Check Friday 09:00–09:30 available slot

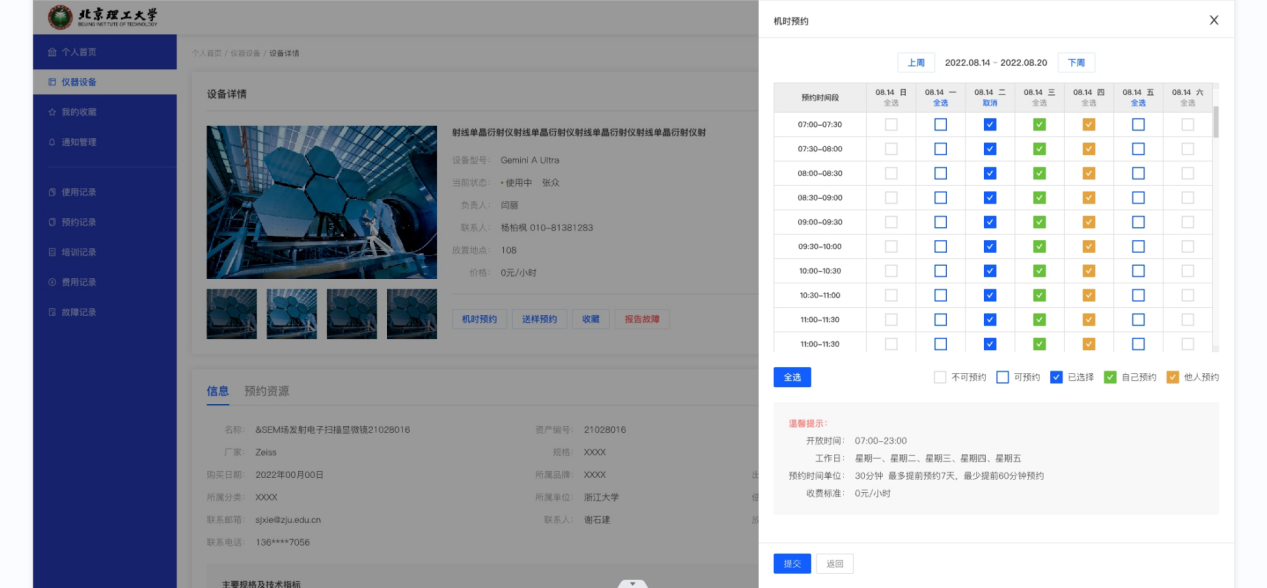click(x=1138, y=222)
